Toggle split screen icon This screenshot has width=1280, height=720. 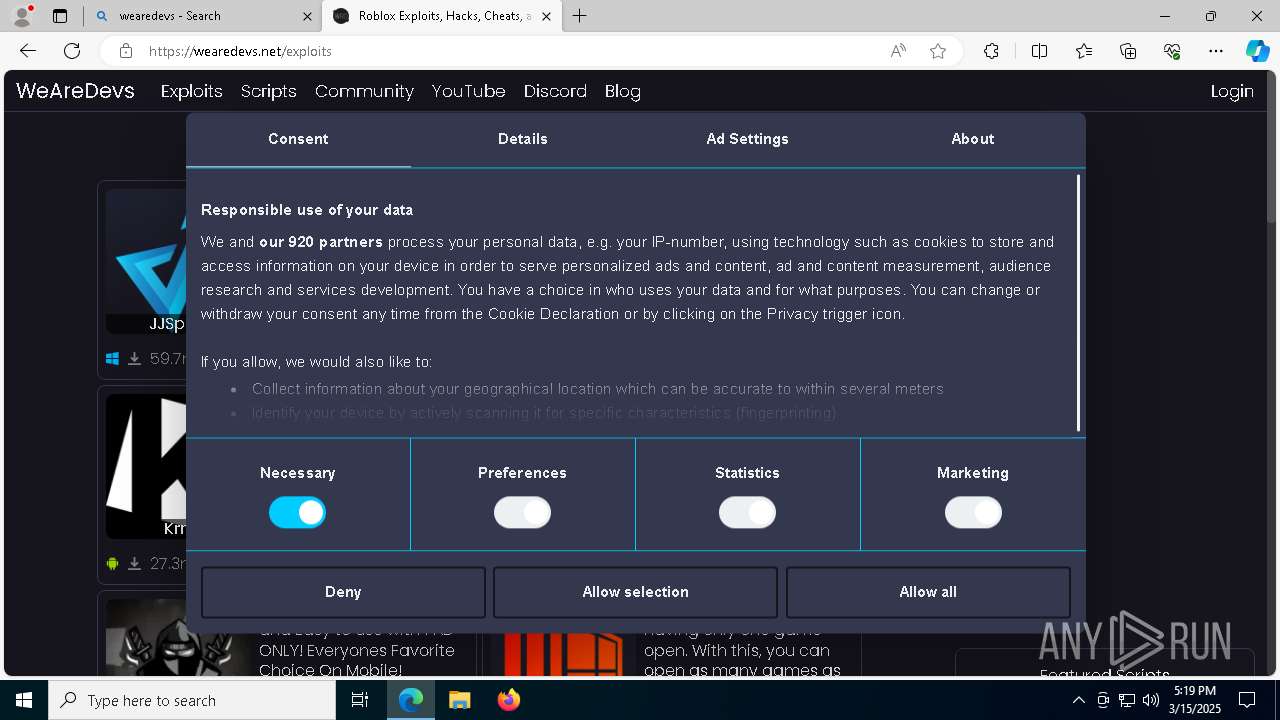1039,51
